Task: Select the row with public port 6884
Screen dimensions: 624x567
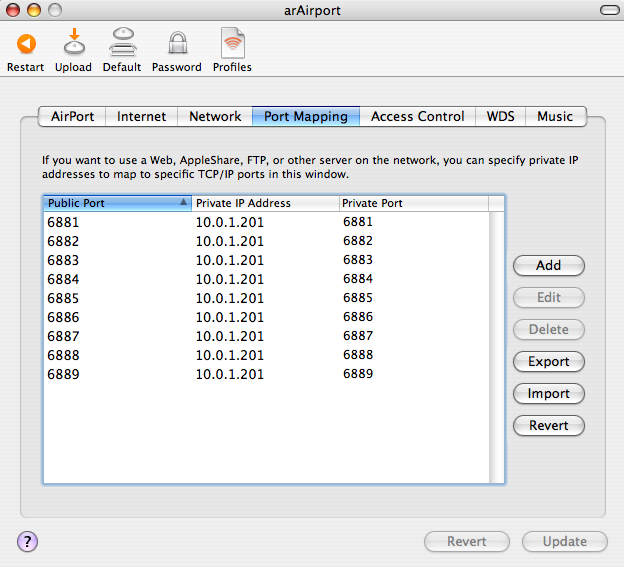Action: [266, 279]
